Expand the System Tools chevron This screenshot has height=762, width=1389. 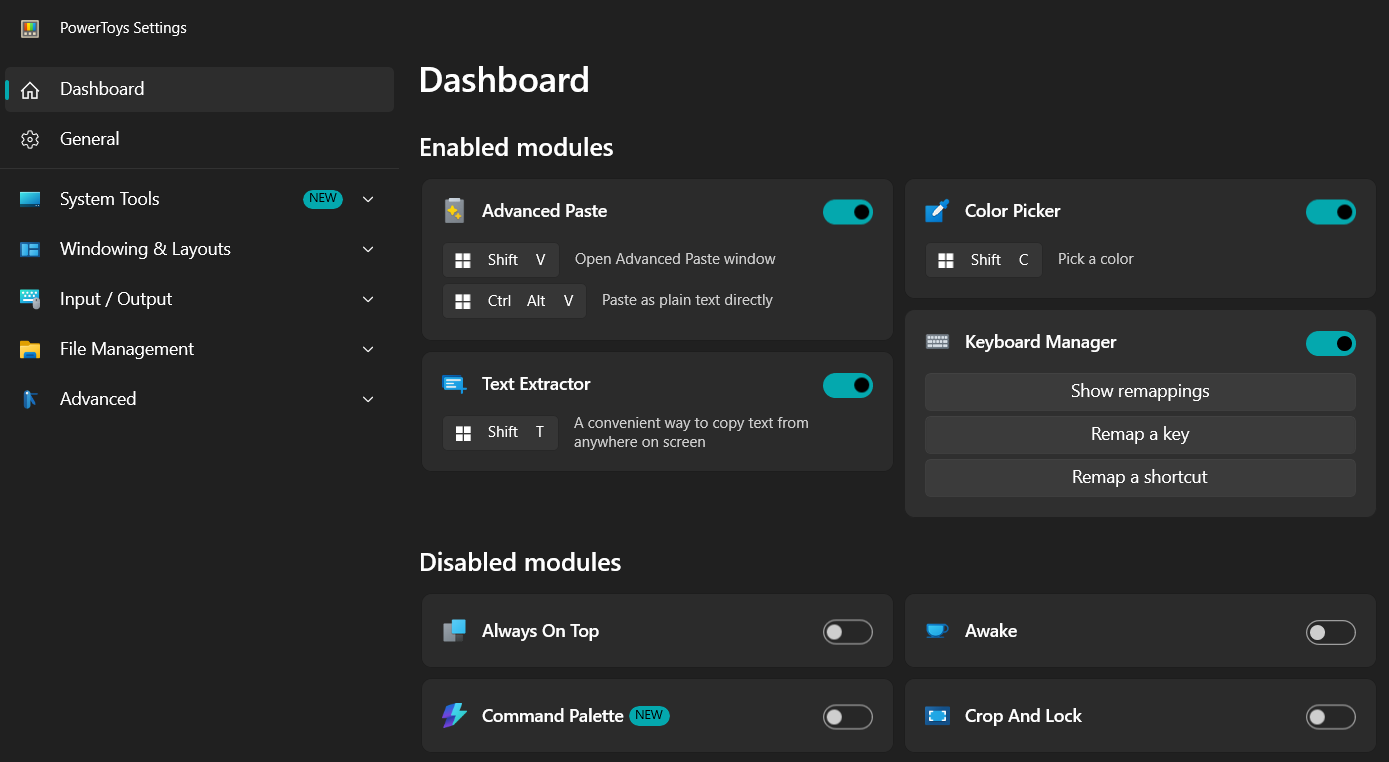(368, 199)
